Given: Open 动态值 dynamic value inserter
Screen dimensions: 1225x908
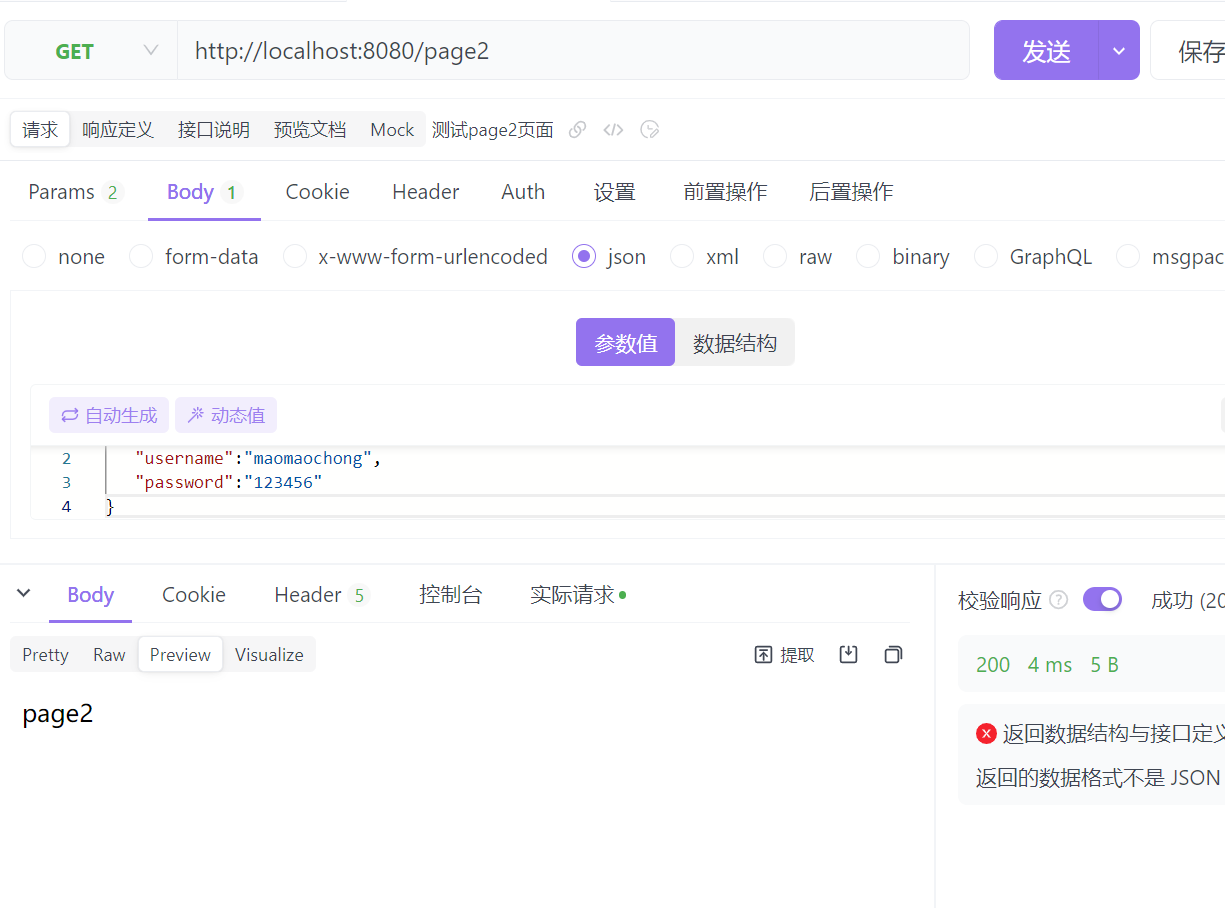Looking at the screenshot, I should point(226,415).
